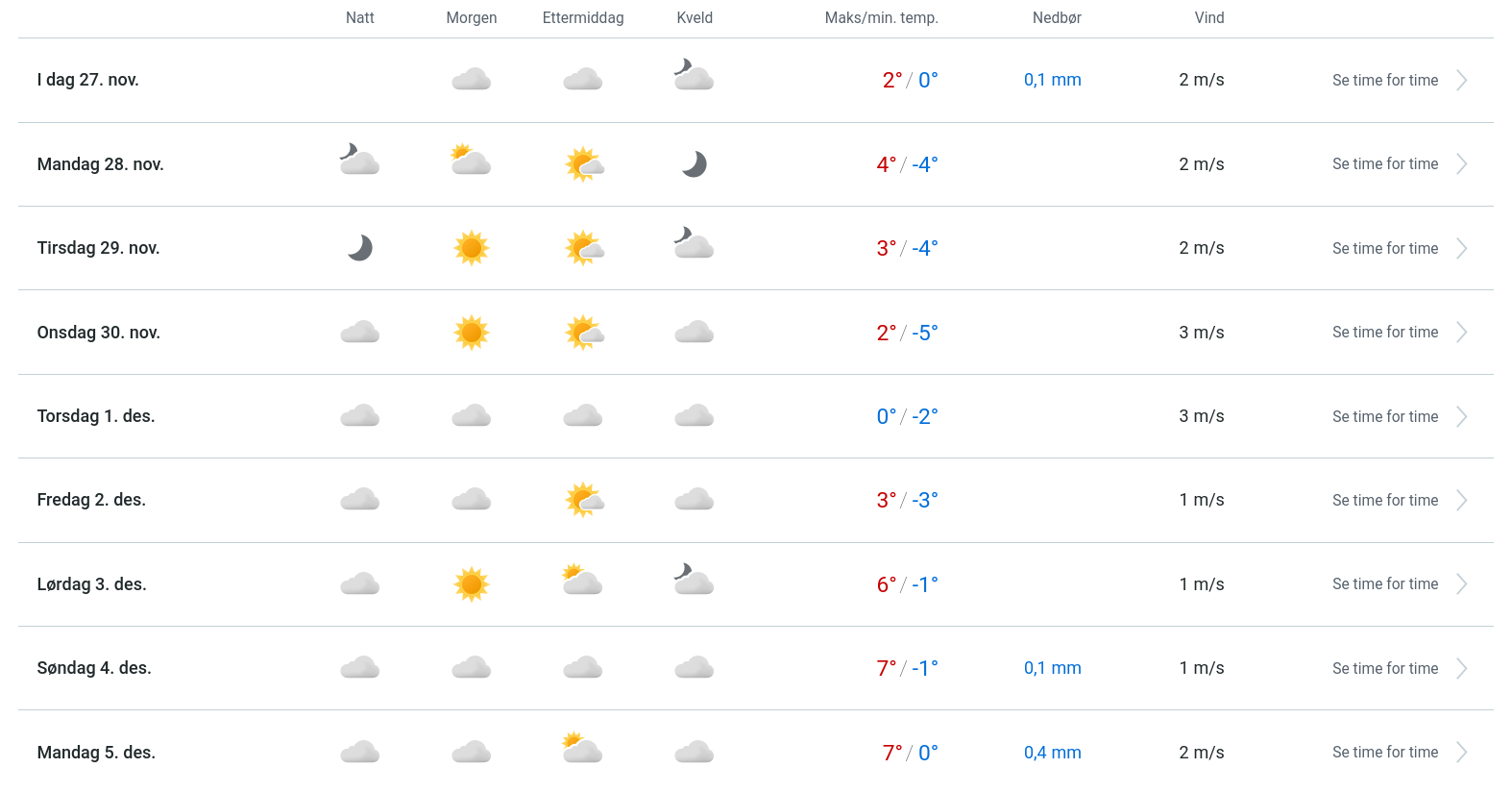Select the Fredag 2. des. row label
The image size is (1512, 793).
tap(91, 500)
